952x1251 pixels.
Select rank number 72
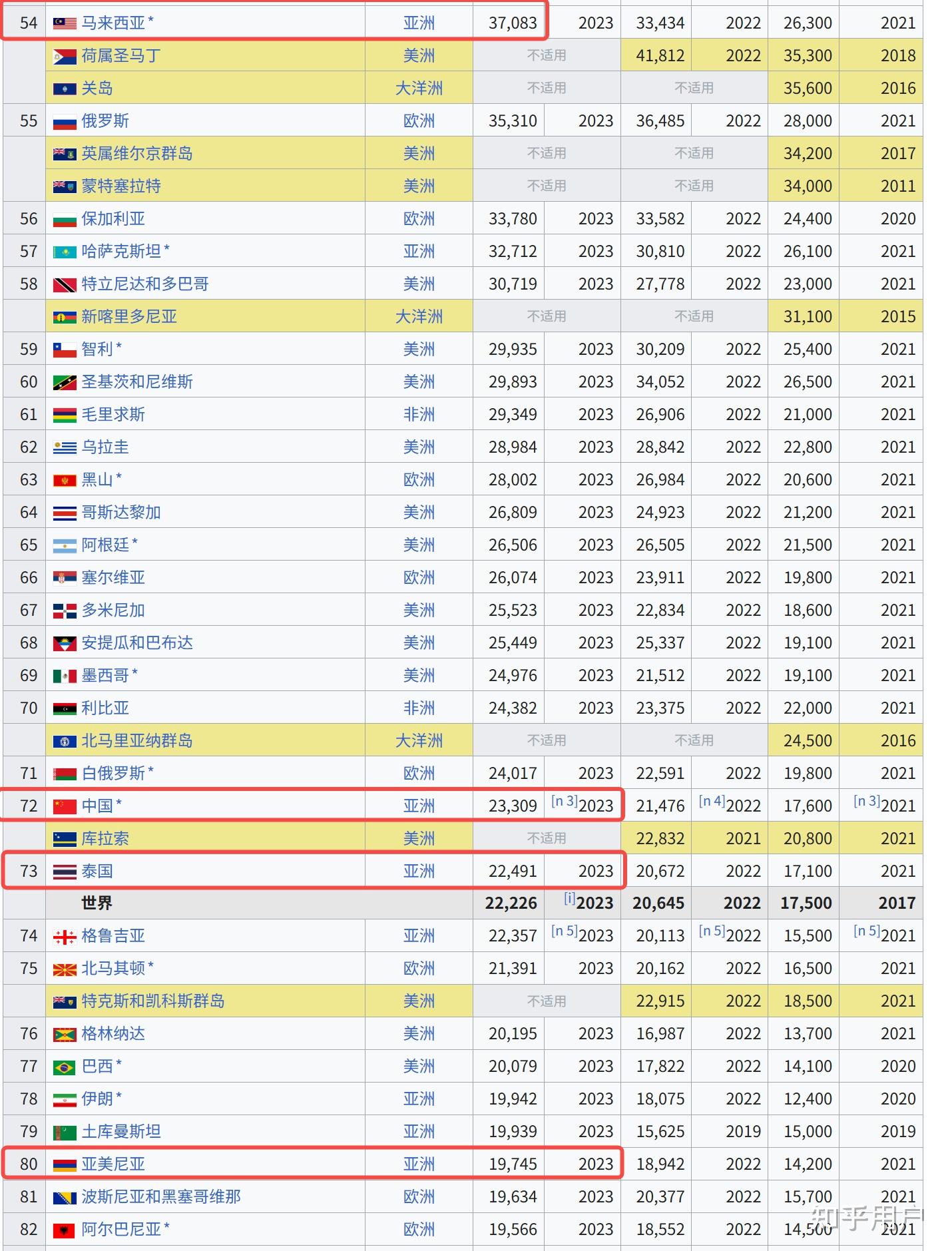click(29, 806)
